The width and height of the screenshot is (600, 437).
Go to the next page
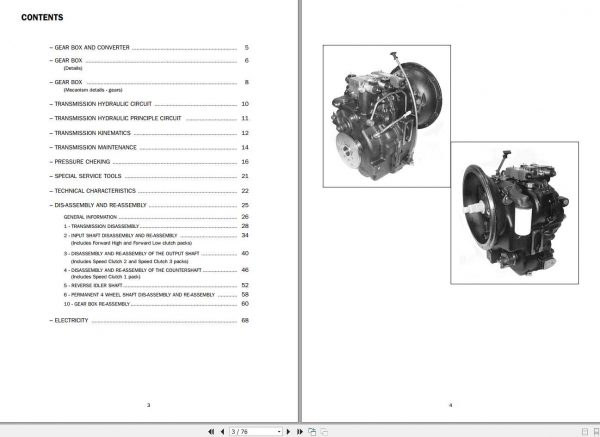289,432
